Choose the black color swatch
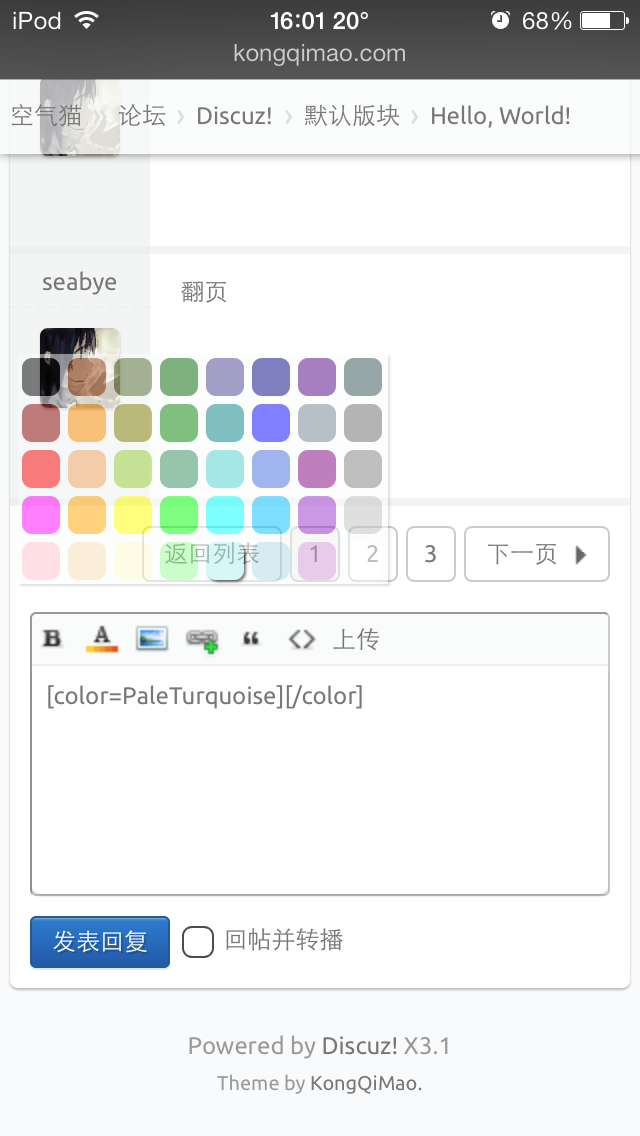The width and height of the screenshot is (640, 1136). coord(41,377)
